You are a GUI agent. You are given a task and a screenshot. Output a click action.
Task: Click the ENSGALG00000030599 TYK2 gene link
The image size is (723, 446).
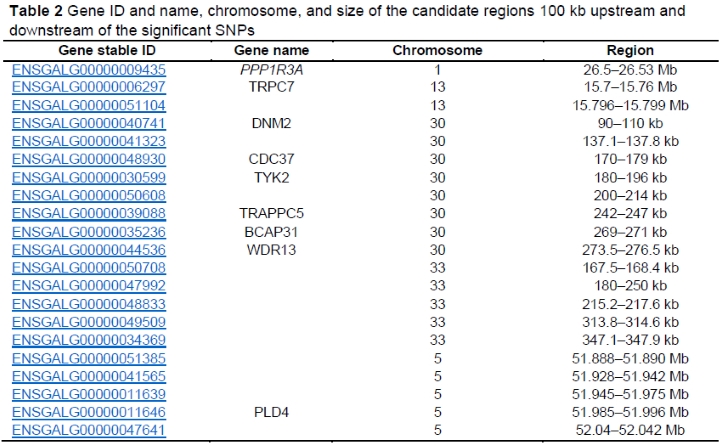[89, 177]
